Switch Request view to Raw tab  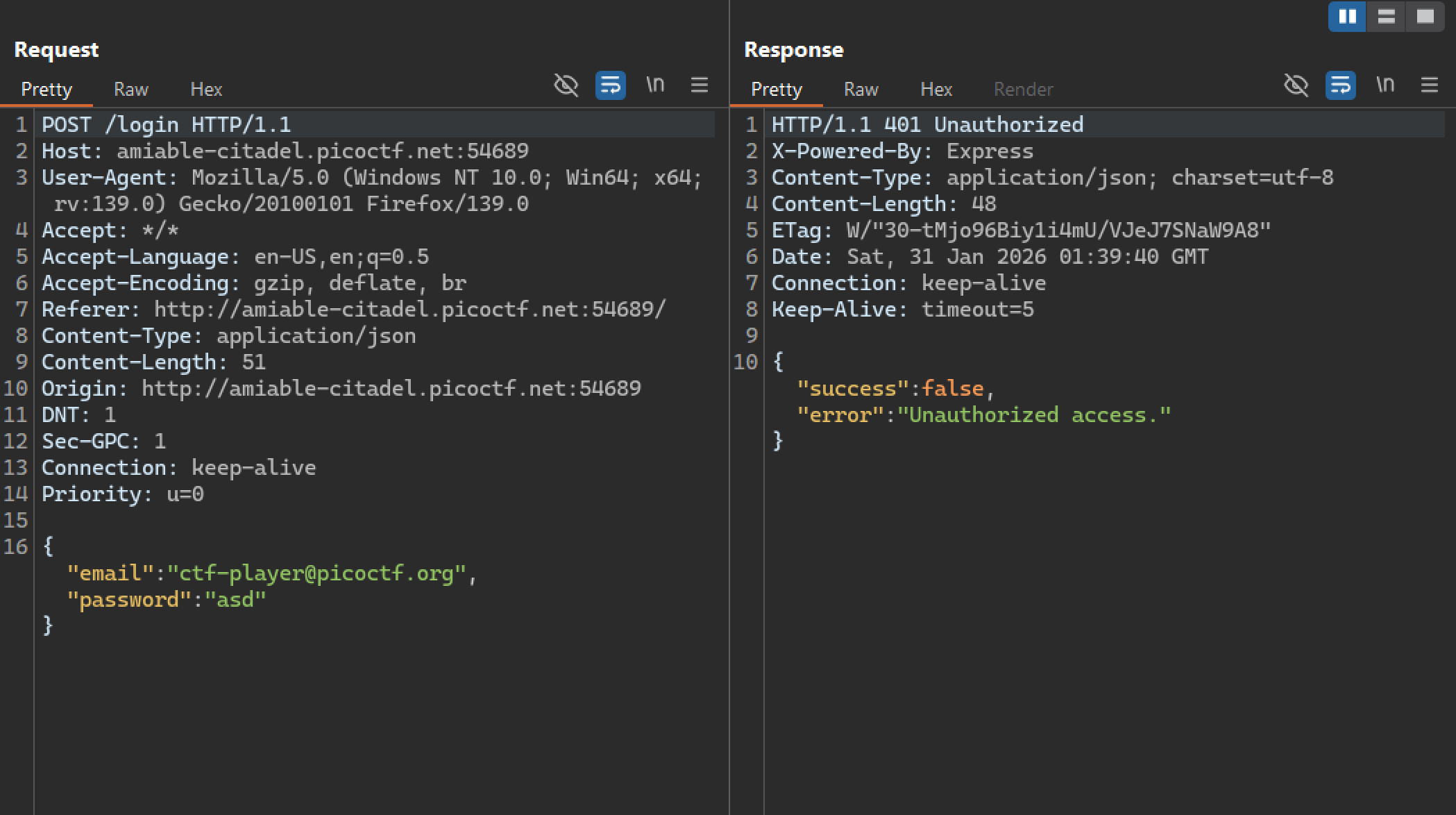tap(131, 90)
